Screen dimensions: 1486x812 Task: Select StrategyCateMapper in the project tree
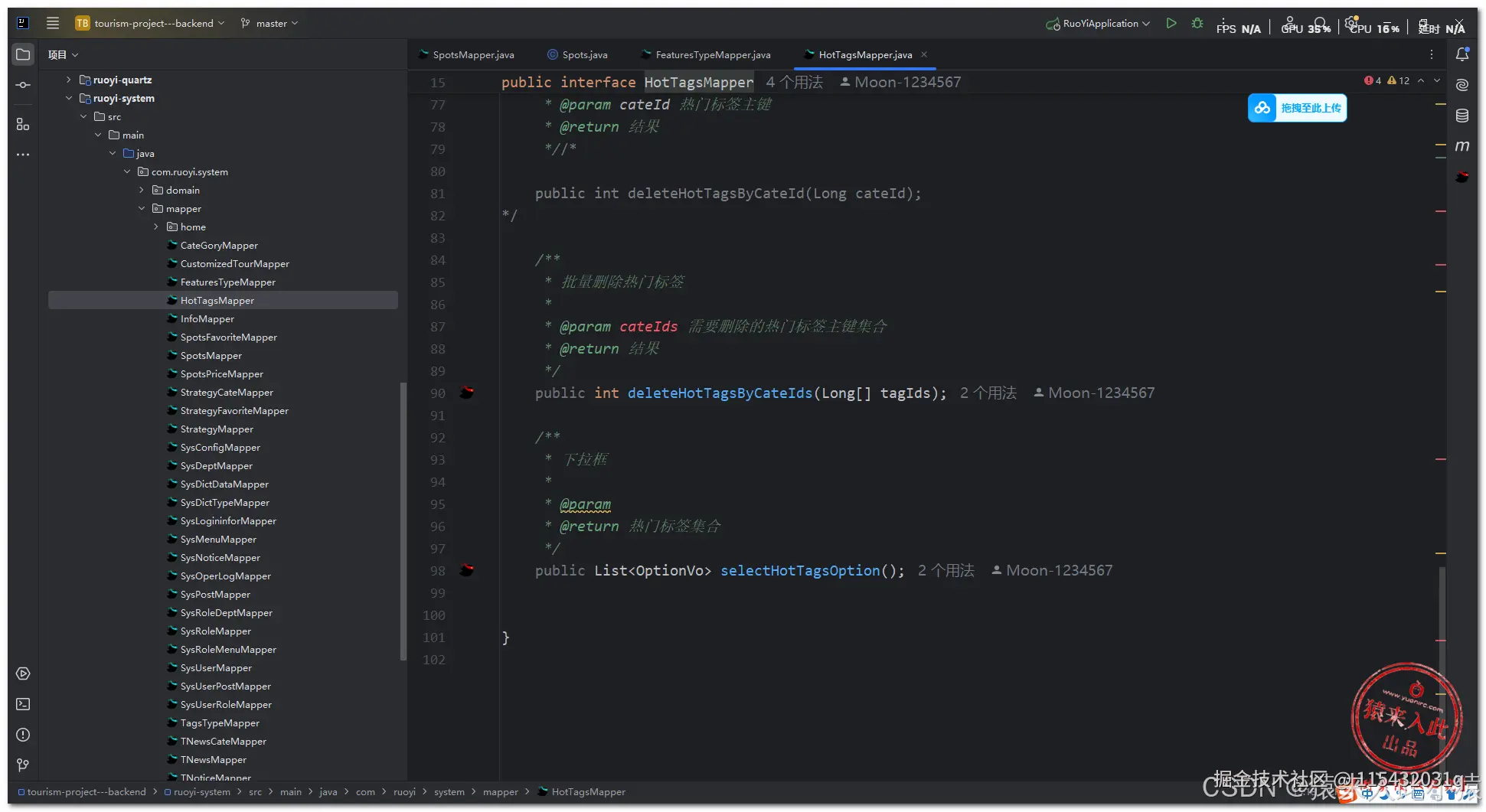click(227, 392)
